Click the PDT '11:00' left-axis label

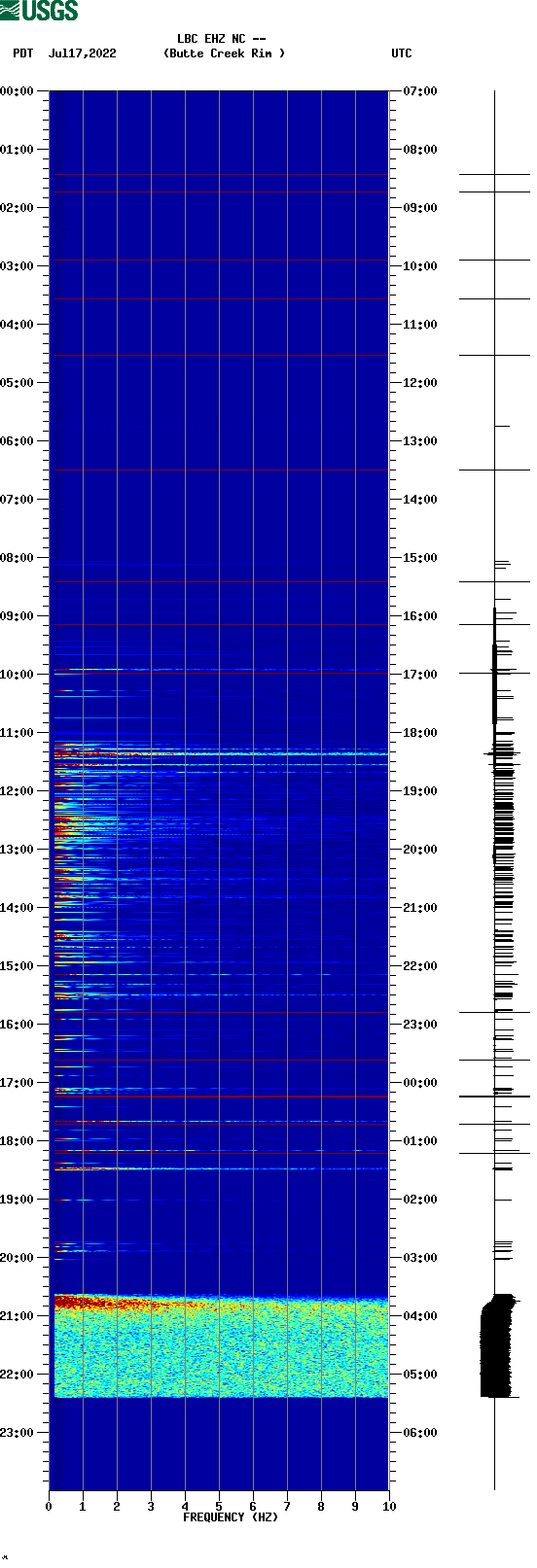[17, 733]
